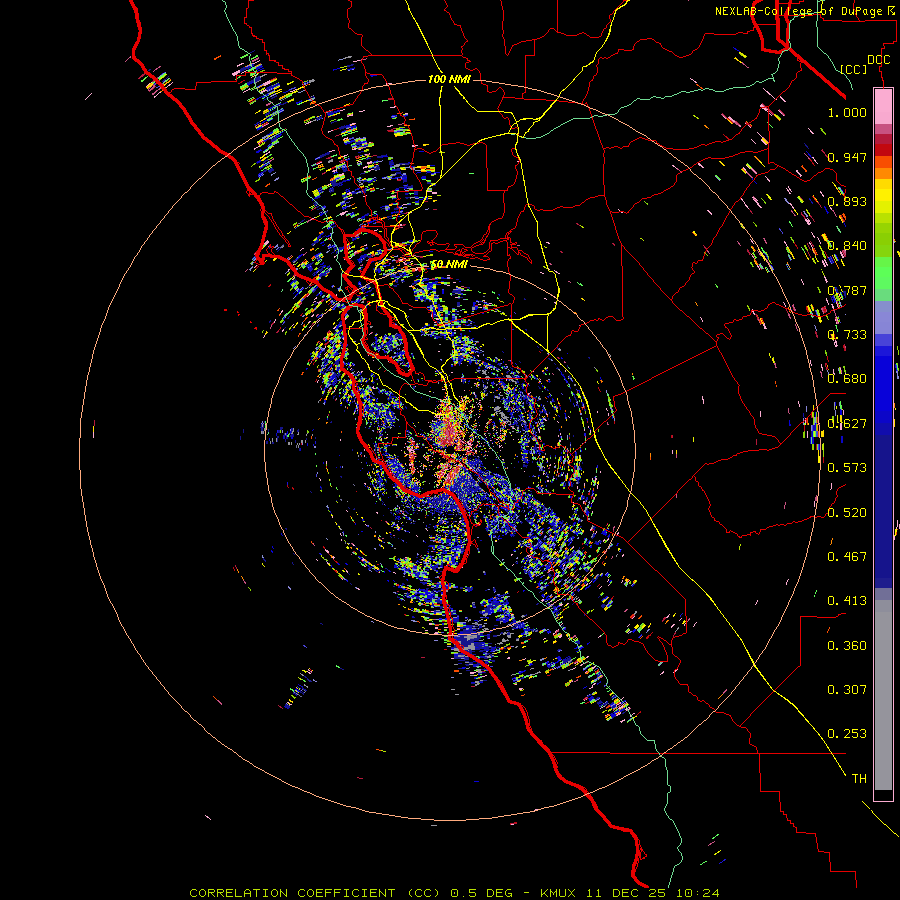This screenshot has width=900, height=900.
Task: Click the [CC] legend unit label
Action: click(x=854, y=69)
